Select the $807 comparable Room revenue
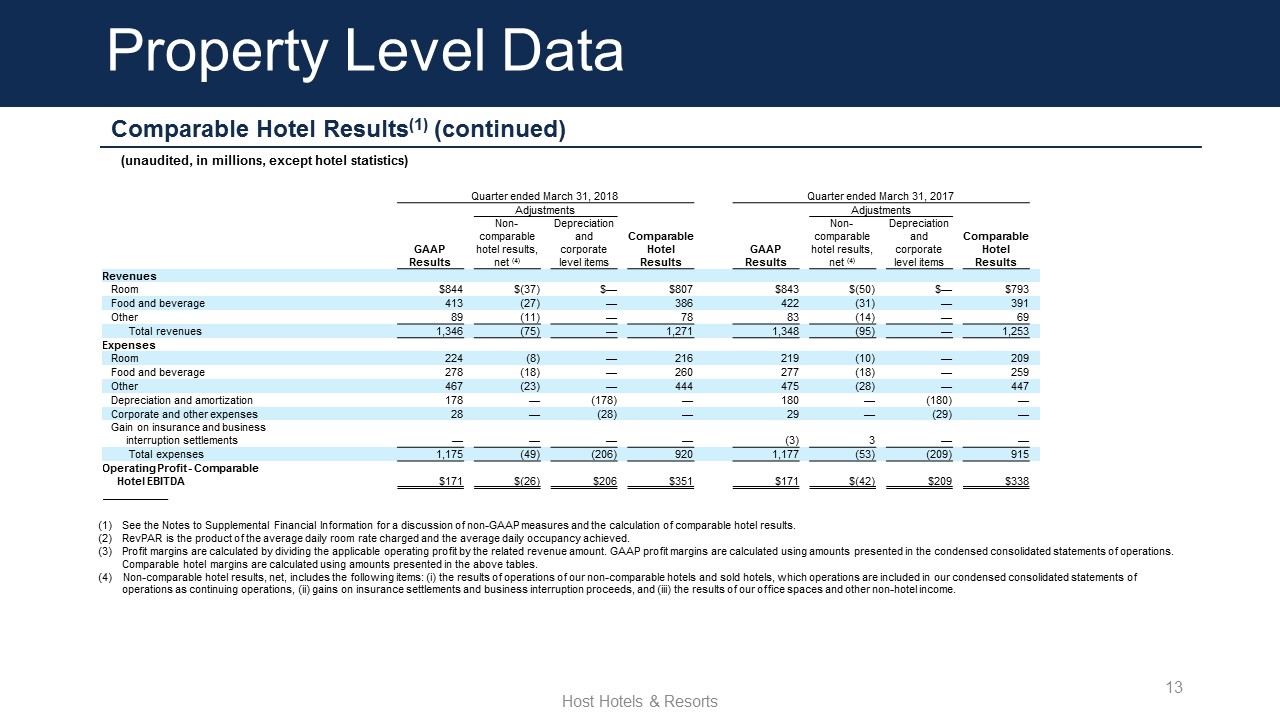The width and height of the screenshot is (1280, 720). [681, 290]
